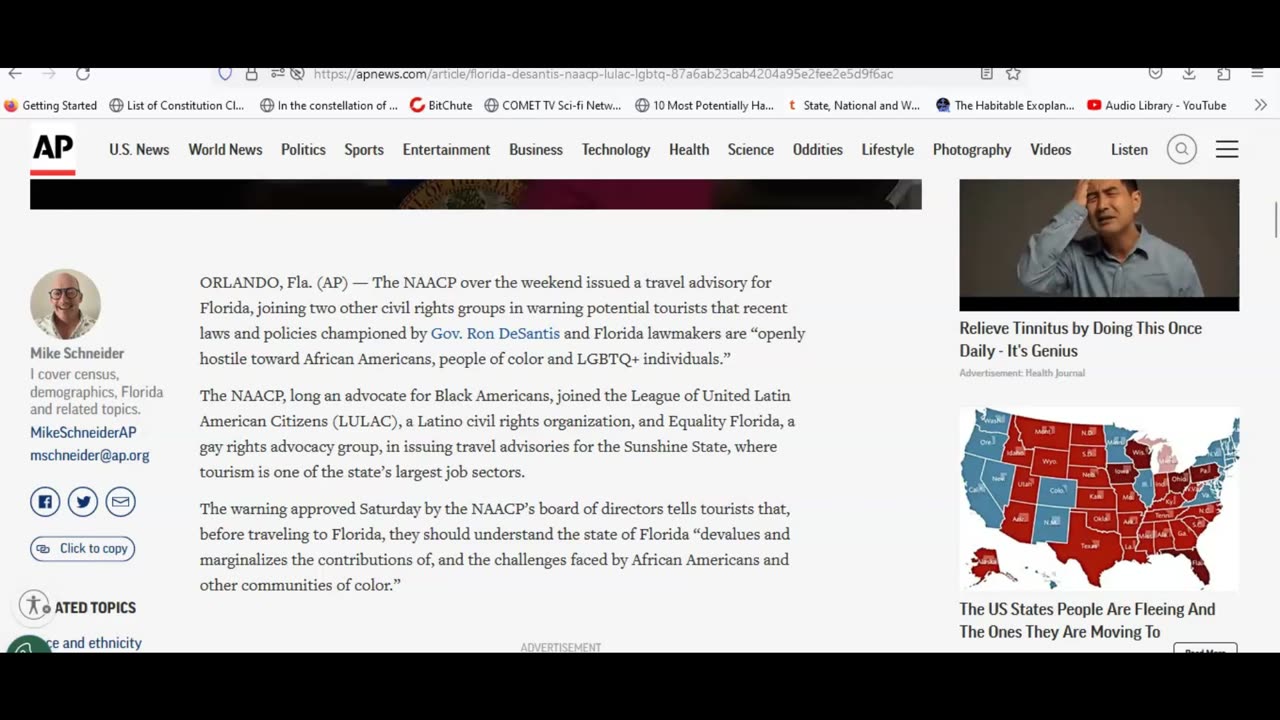Open Business section
This screenshot has width=1280, height=720.
(536, 150)
